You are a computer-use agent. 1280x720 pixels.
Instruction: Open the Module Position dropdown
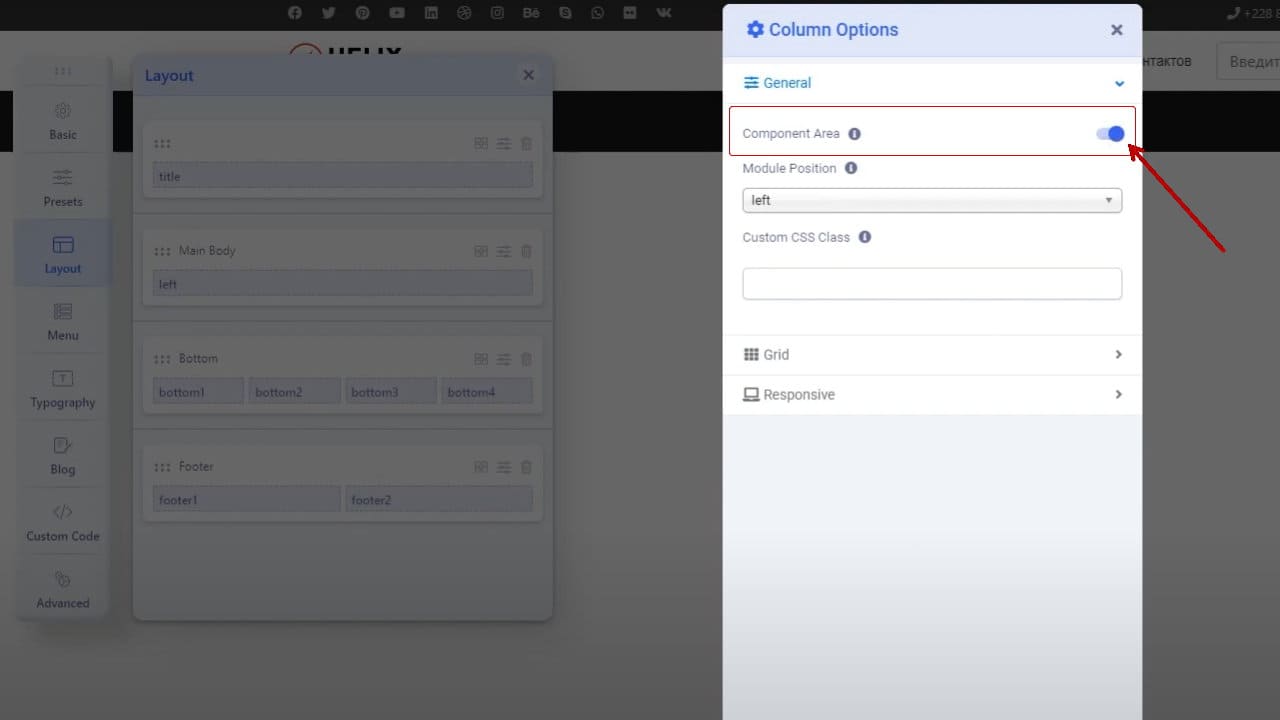(x=932, y=200)
